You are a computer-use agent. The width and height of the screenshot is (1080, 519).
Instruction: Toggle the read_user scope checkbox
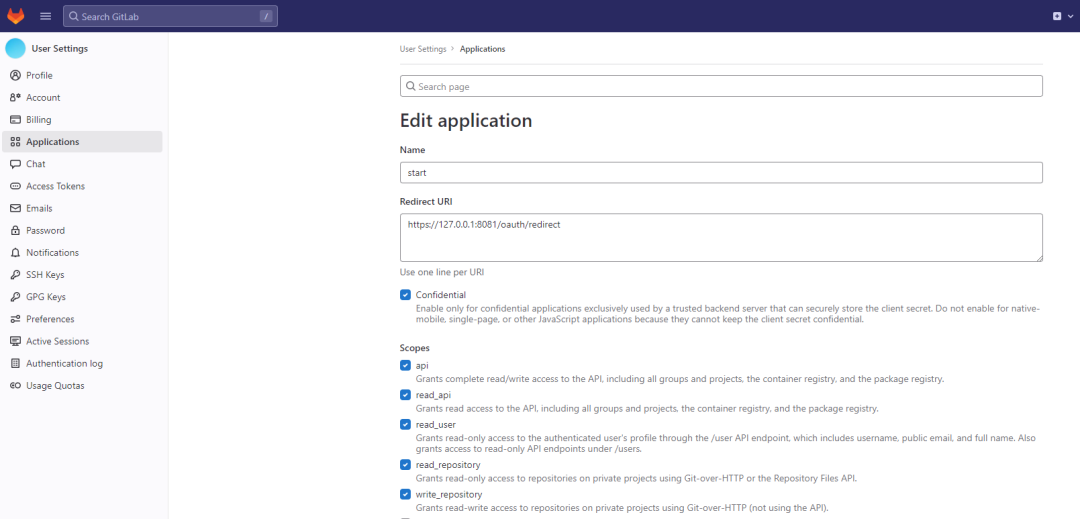[405, 425]
